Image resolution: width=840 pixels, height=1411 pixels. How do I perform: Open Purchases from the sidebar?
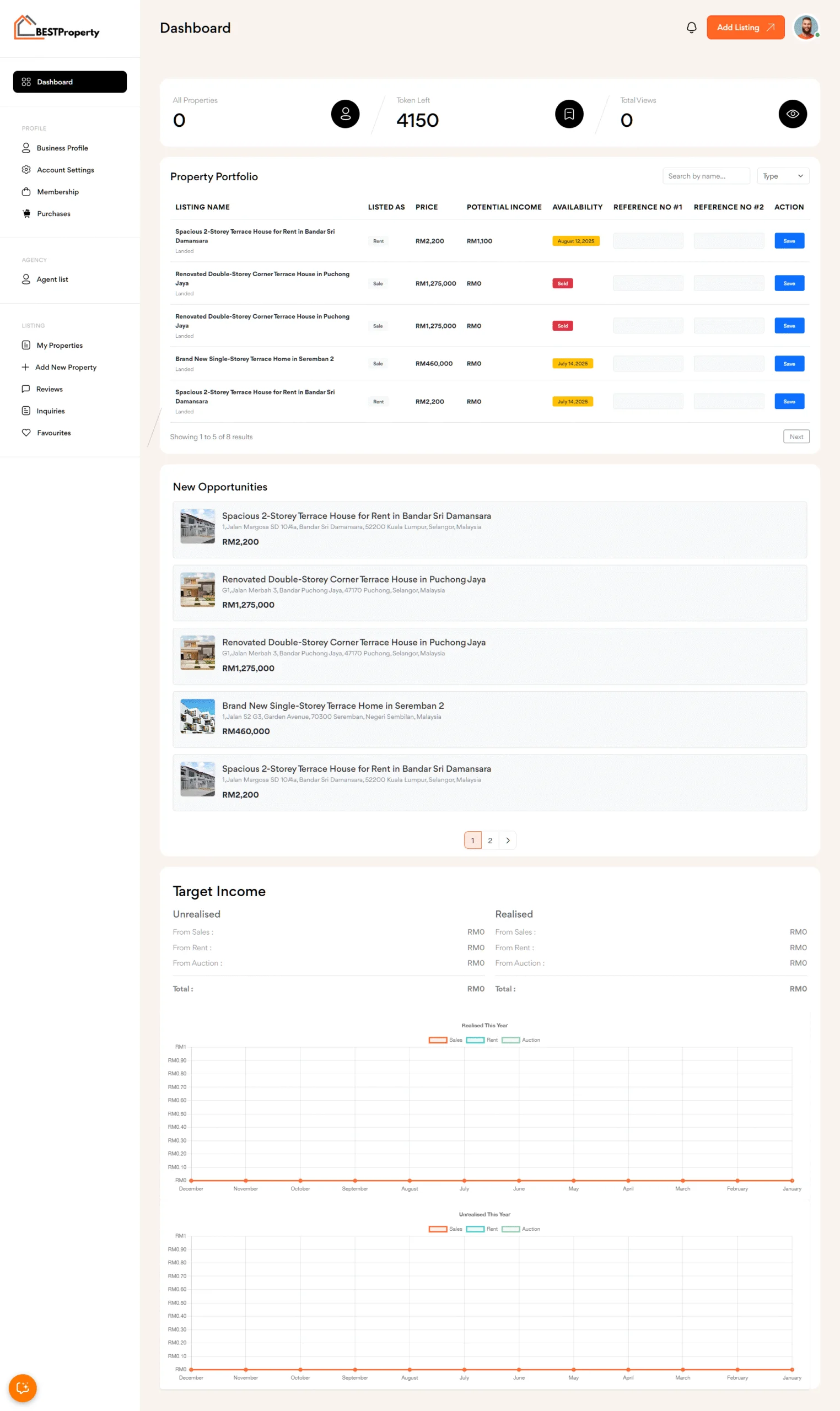pyautogui.click(x=53, y=214)
